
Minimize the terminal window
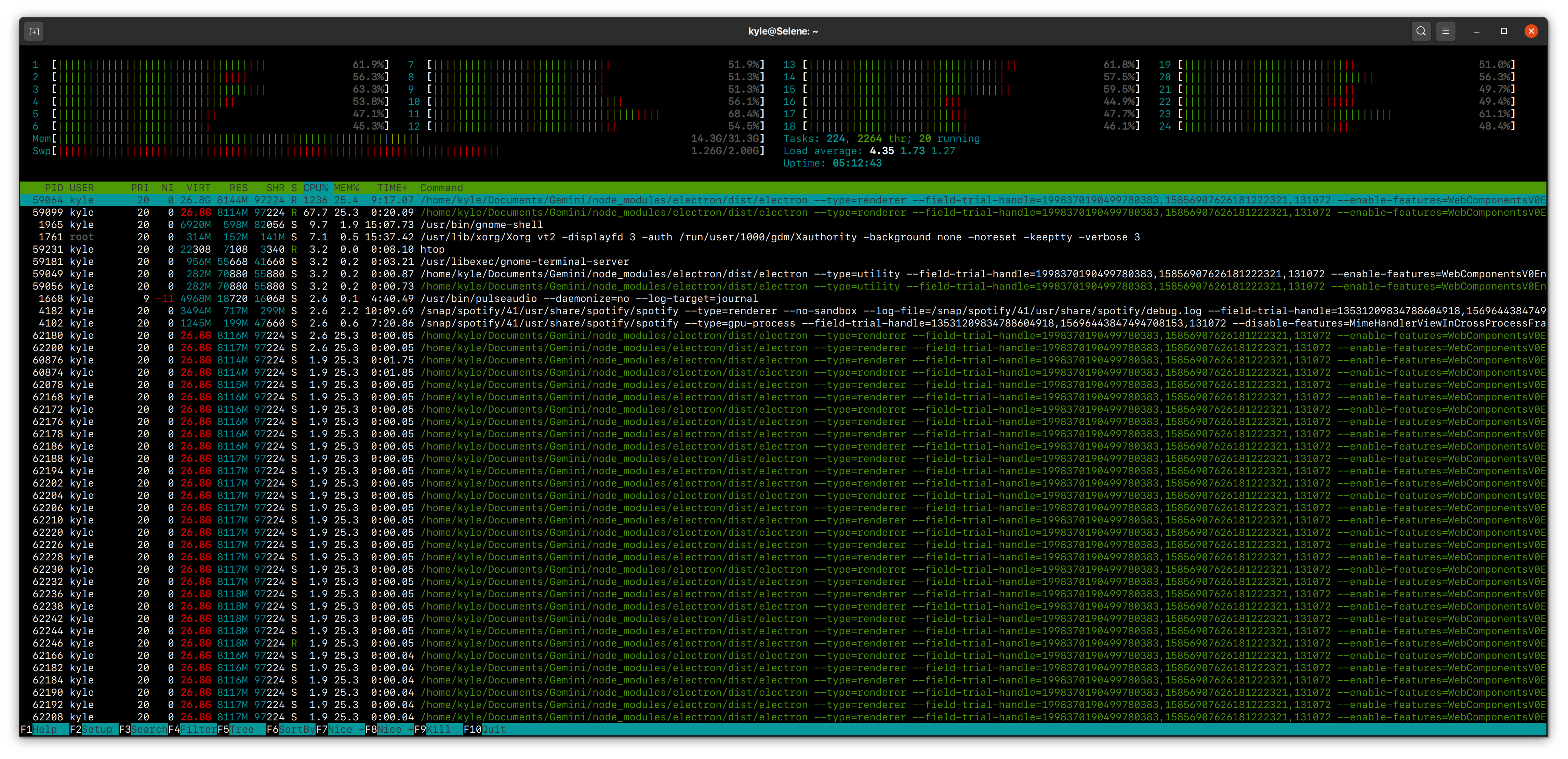click(x=1476, y=31)
